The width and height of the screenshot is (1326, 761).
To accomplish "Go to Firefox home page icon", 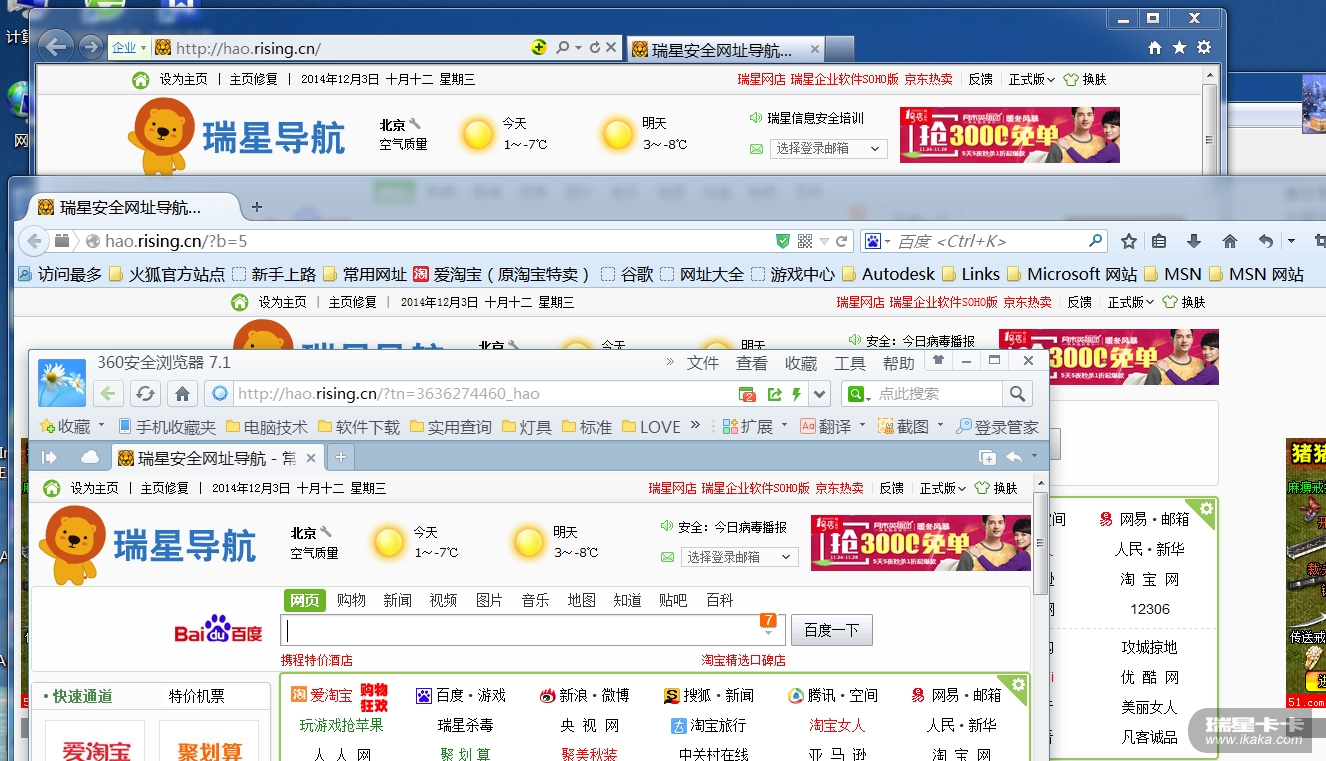I will [x=1230, y=241].
